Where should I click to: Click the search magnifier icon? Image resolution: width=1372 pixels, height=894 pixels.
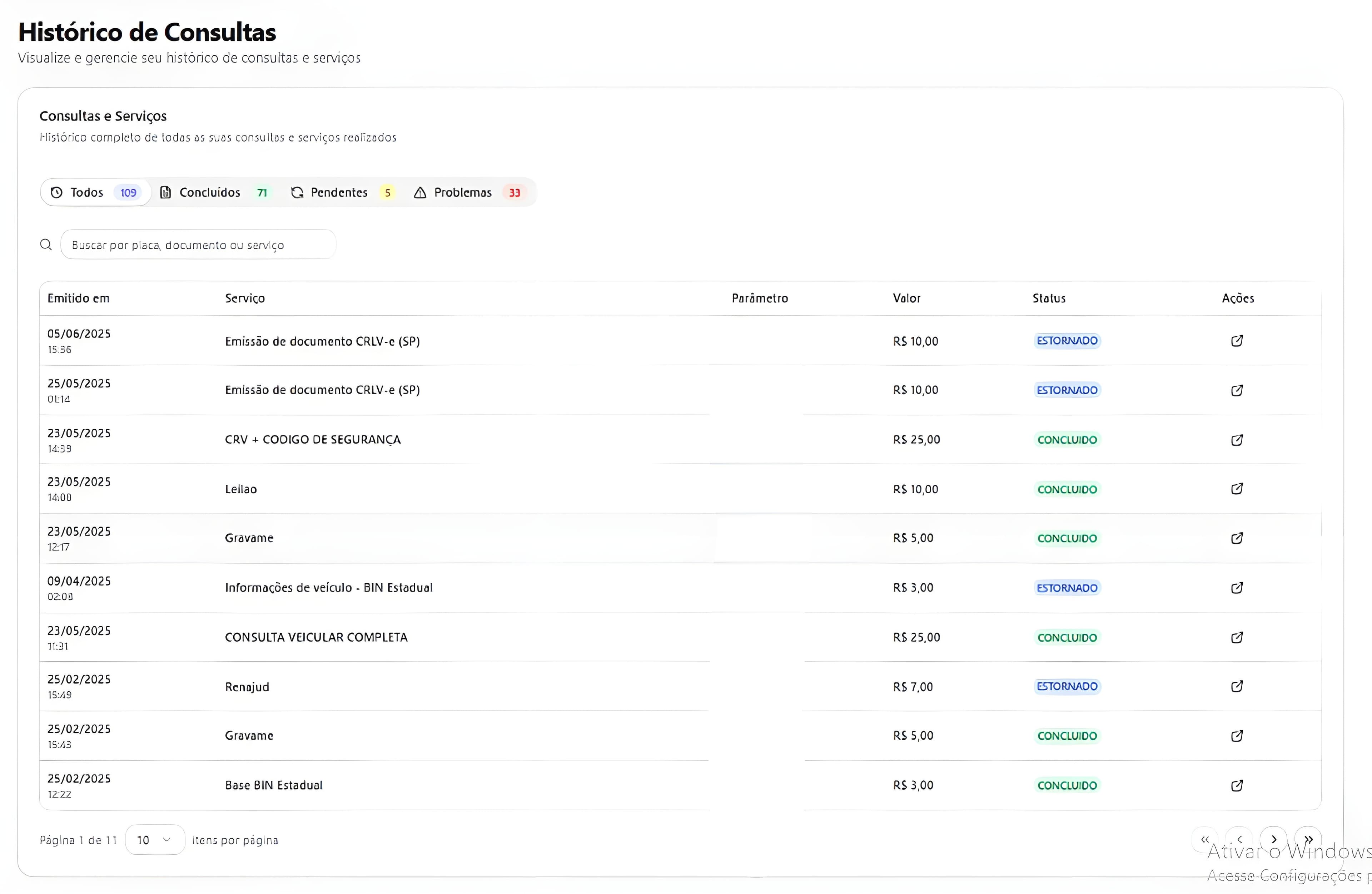click(46, 245)
